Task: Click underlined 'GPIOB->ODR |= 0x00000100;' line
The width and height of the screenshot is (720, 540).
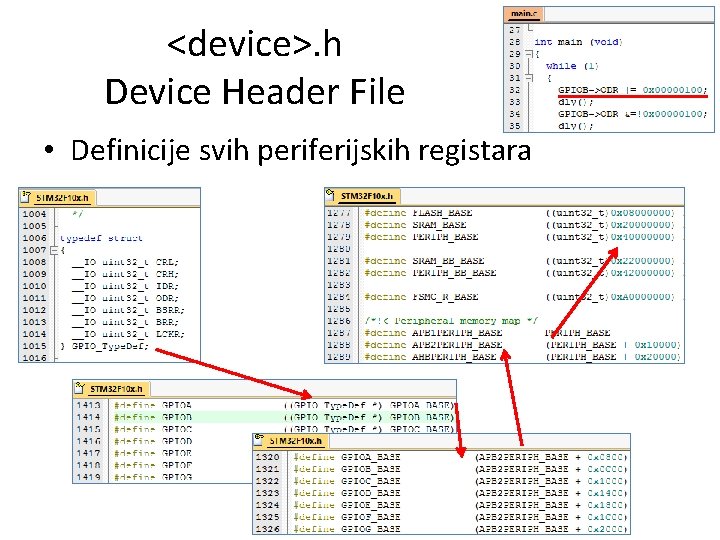Action: [633, 90]
